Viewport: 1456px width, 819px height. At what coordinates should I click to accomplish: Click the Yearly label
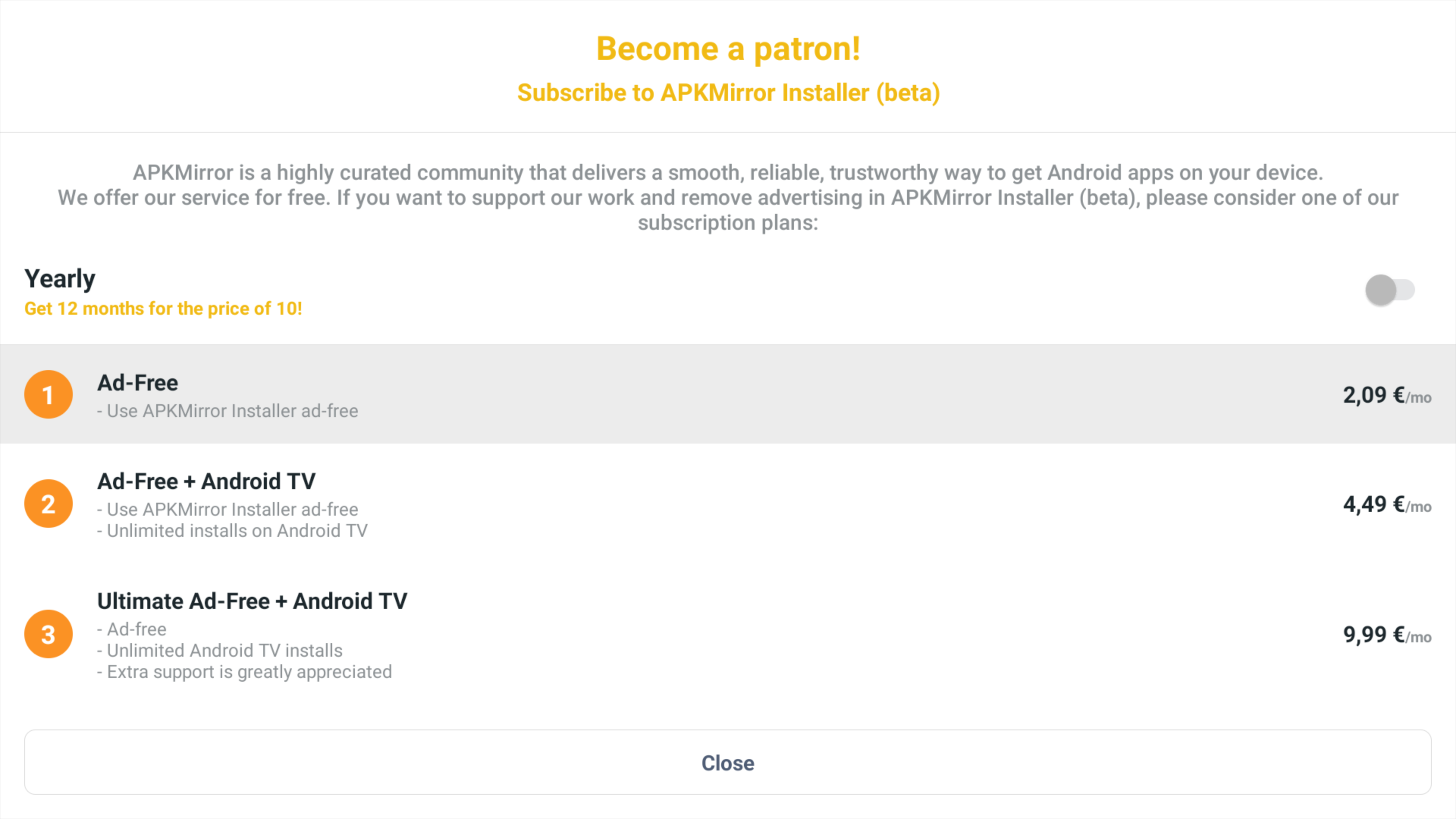tap(60, 279)
